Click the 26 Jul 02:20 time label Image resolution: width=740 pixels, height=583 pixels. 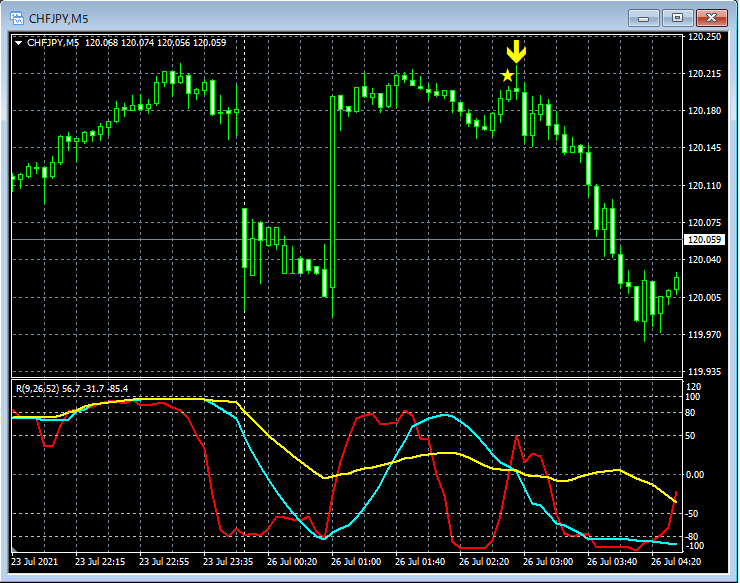click(484, 562)
